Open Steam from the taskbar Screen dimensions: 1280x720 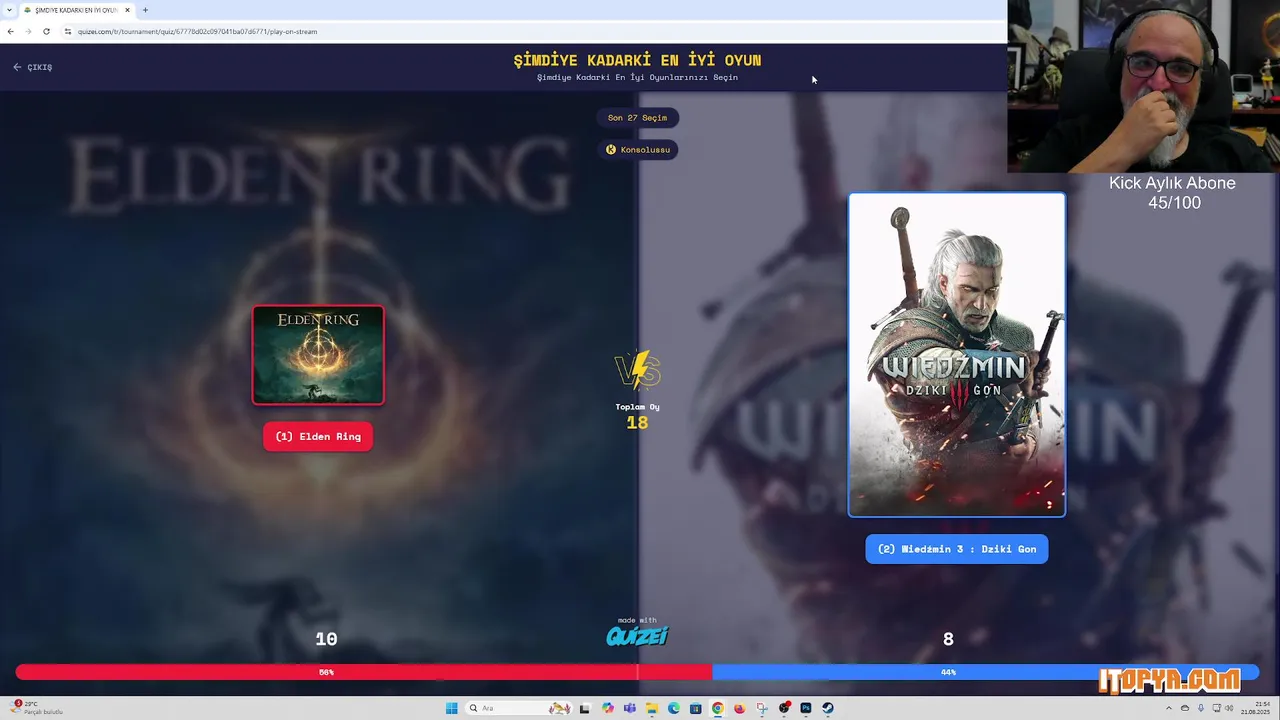coord(828,708)
